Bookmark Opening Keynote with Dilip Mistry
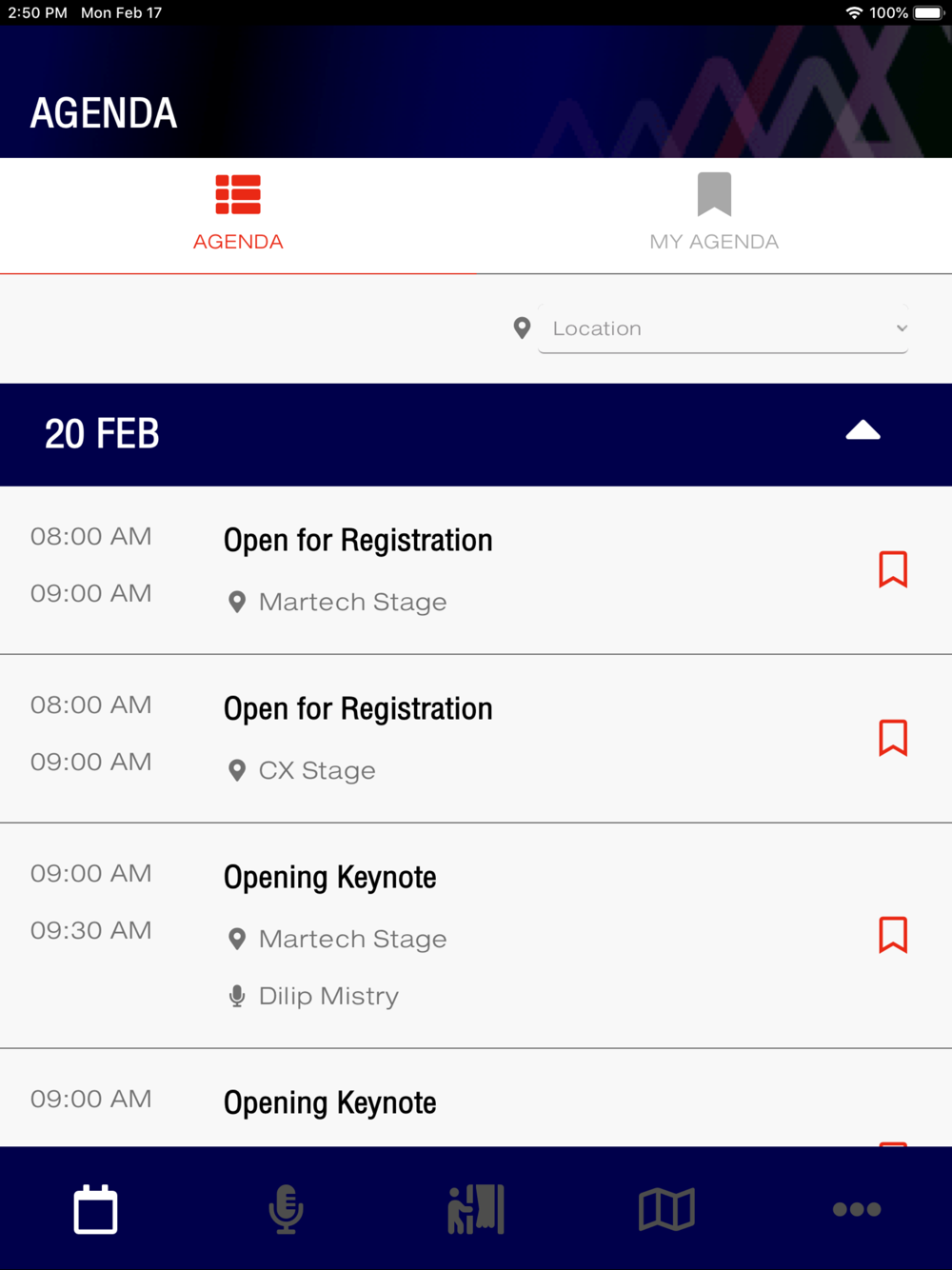The height and width of the screenshot is (1270, 952). tap(893, 935)
